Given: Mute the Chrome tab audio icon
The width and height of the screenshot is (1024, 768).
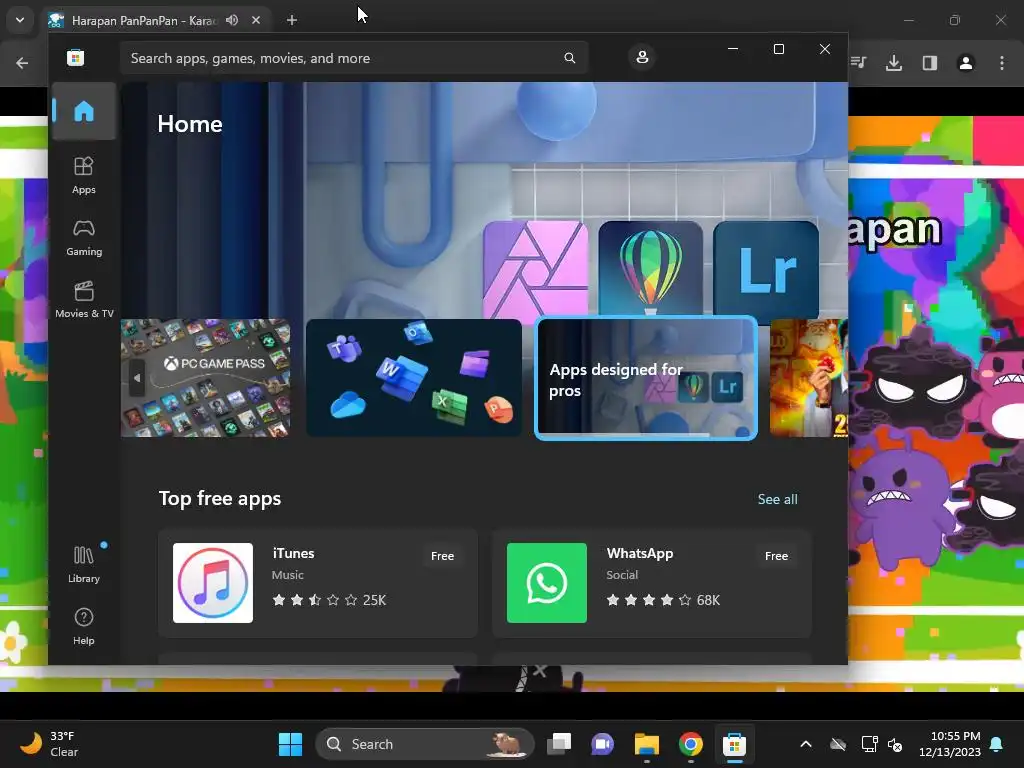Looking at the screenshot, I should 232,20.
